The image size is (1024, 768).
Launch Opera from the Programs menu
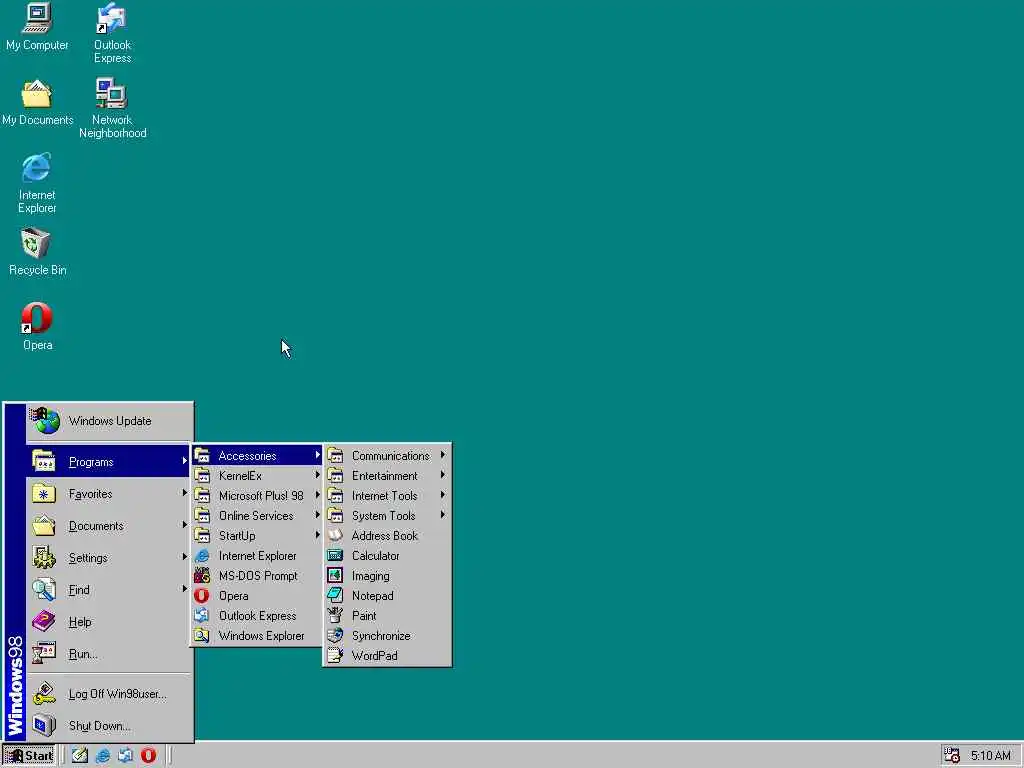(257, 596)
